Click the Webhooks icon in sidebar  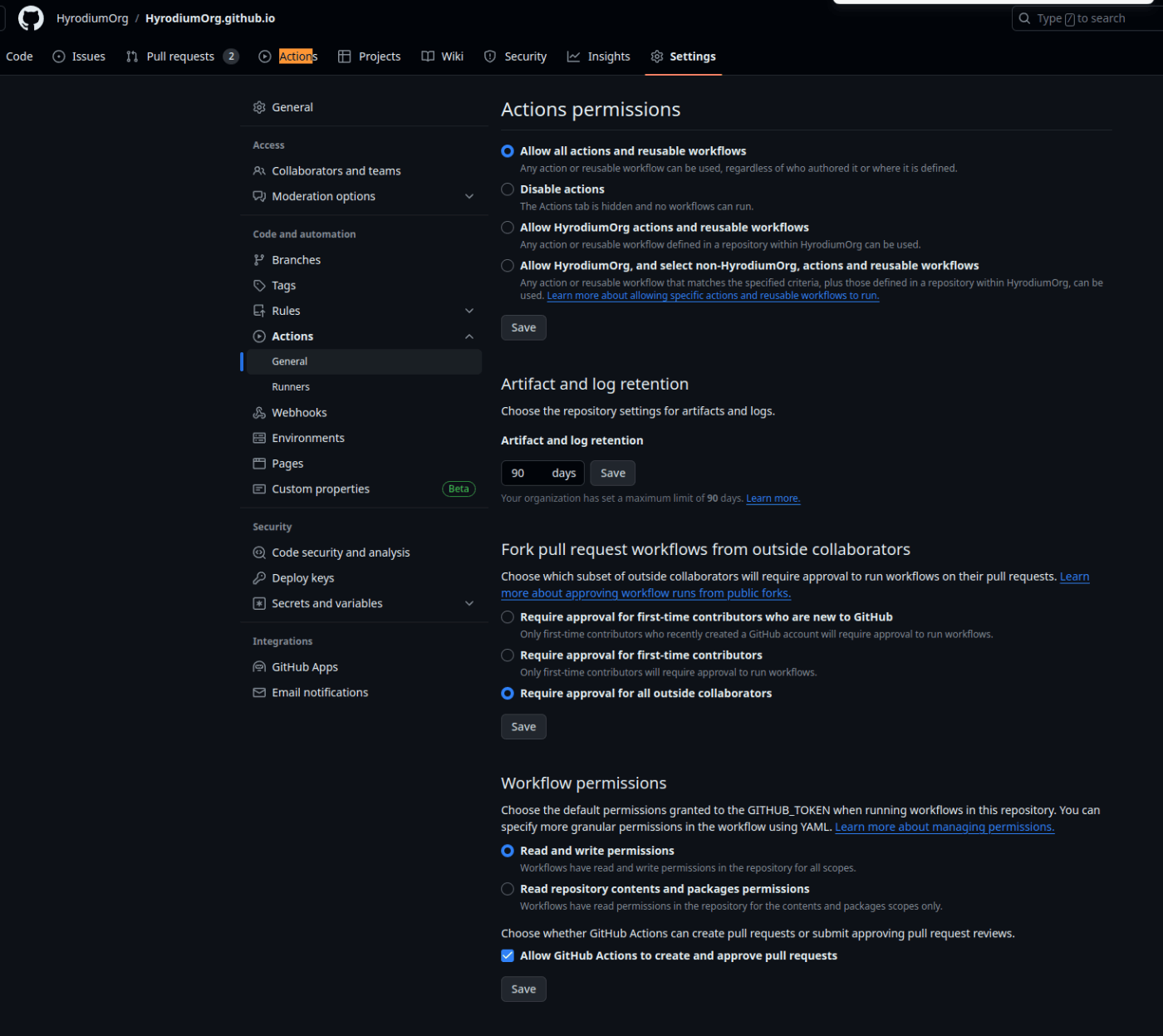point(259,413)
